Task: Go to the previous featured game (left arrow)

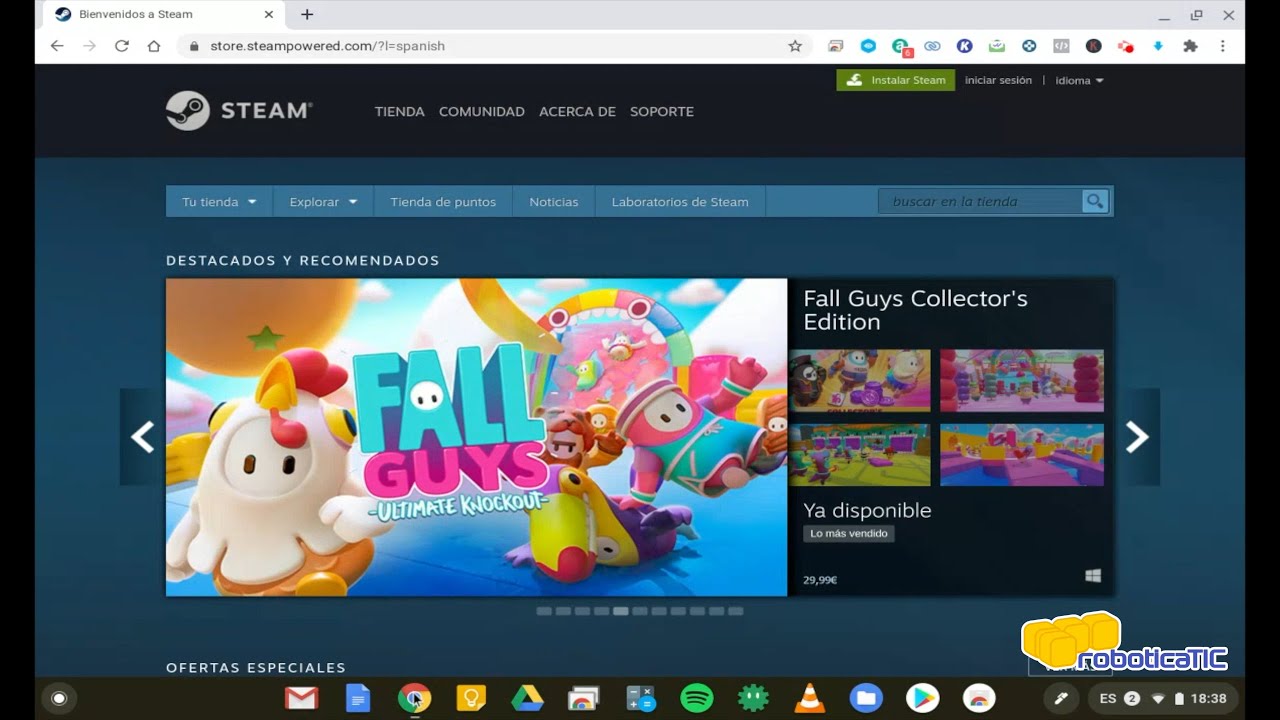Action: click(142, 437)
